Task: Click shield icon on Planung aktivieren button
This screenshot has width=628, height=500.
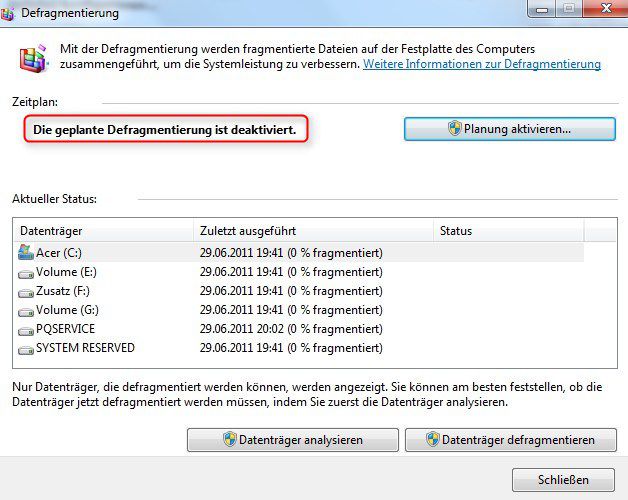Action: (455, 129)
